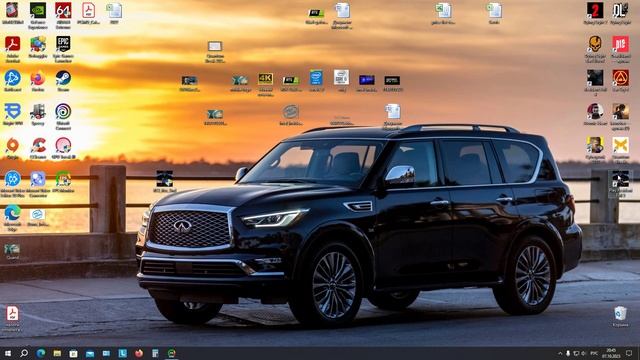
Task: Select the gray Intel logo desktop icon
Action: [291, 115]
